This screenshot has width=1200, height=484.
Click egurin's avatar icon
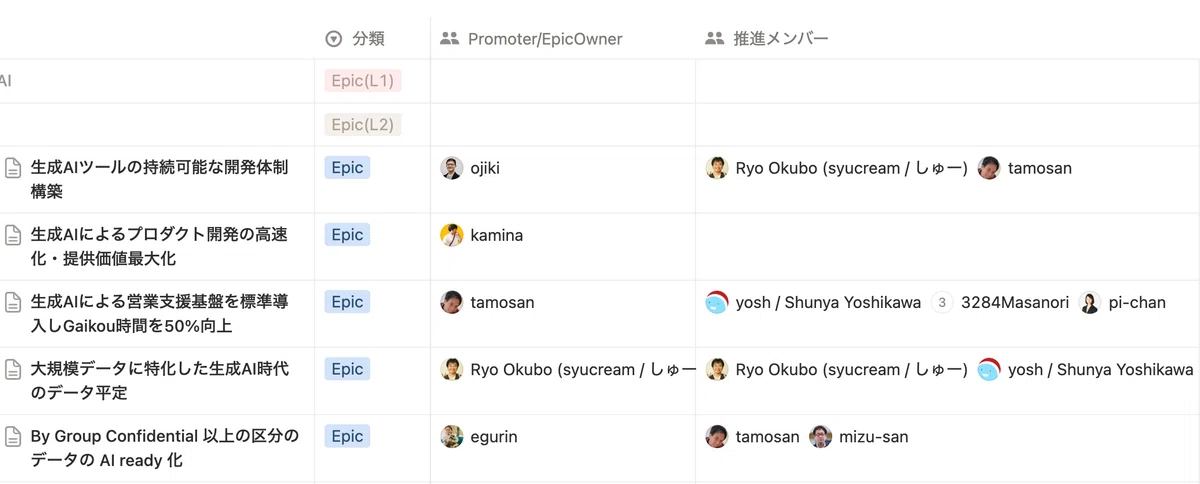coord(452,436)
